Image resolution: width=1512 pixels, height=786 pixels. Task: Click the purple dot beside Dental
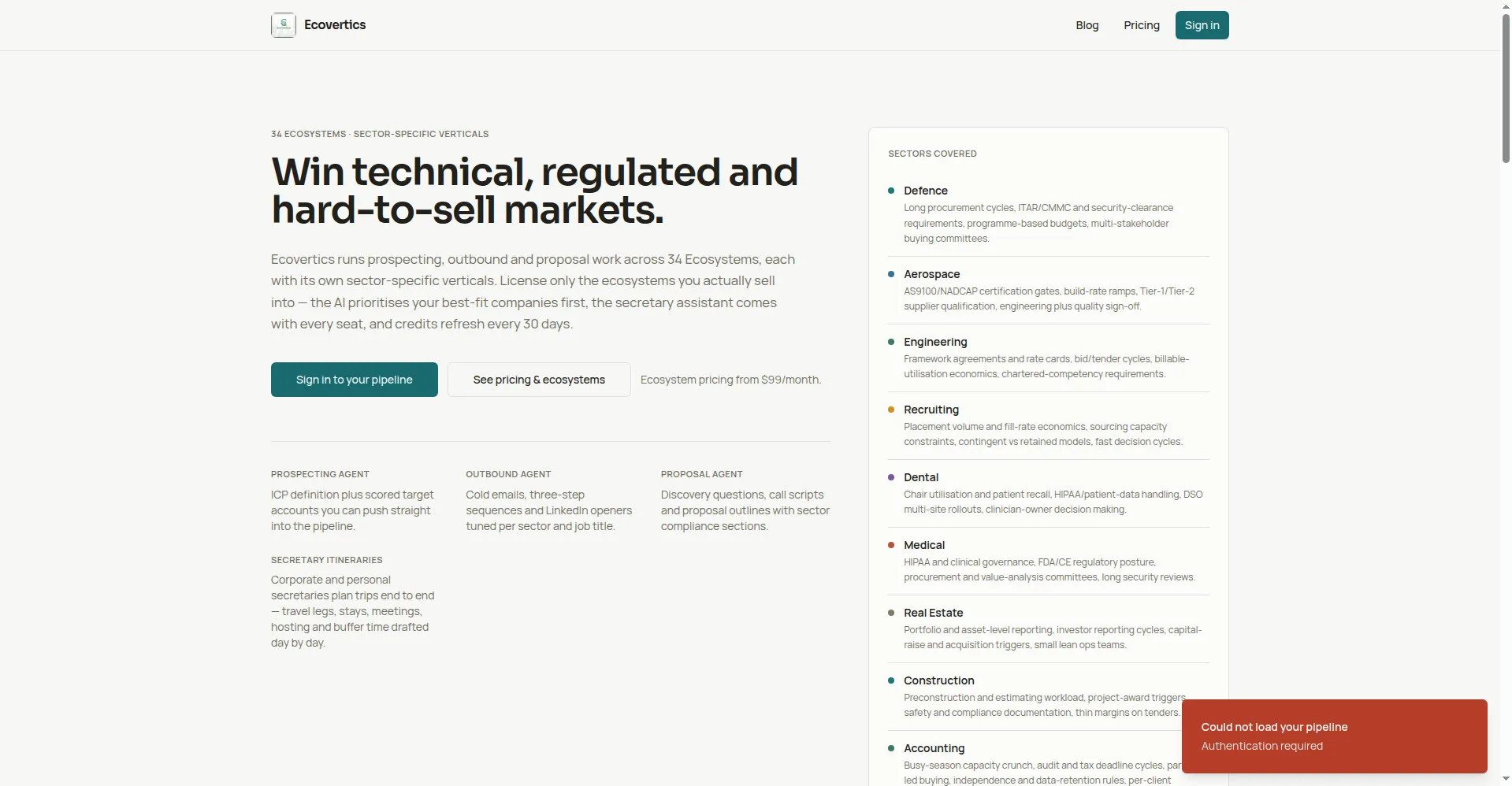pos(891,477)
